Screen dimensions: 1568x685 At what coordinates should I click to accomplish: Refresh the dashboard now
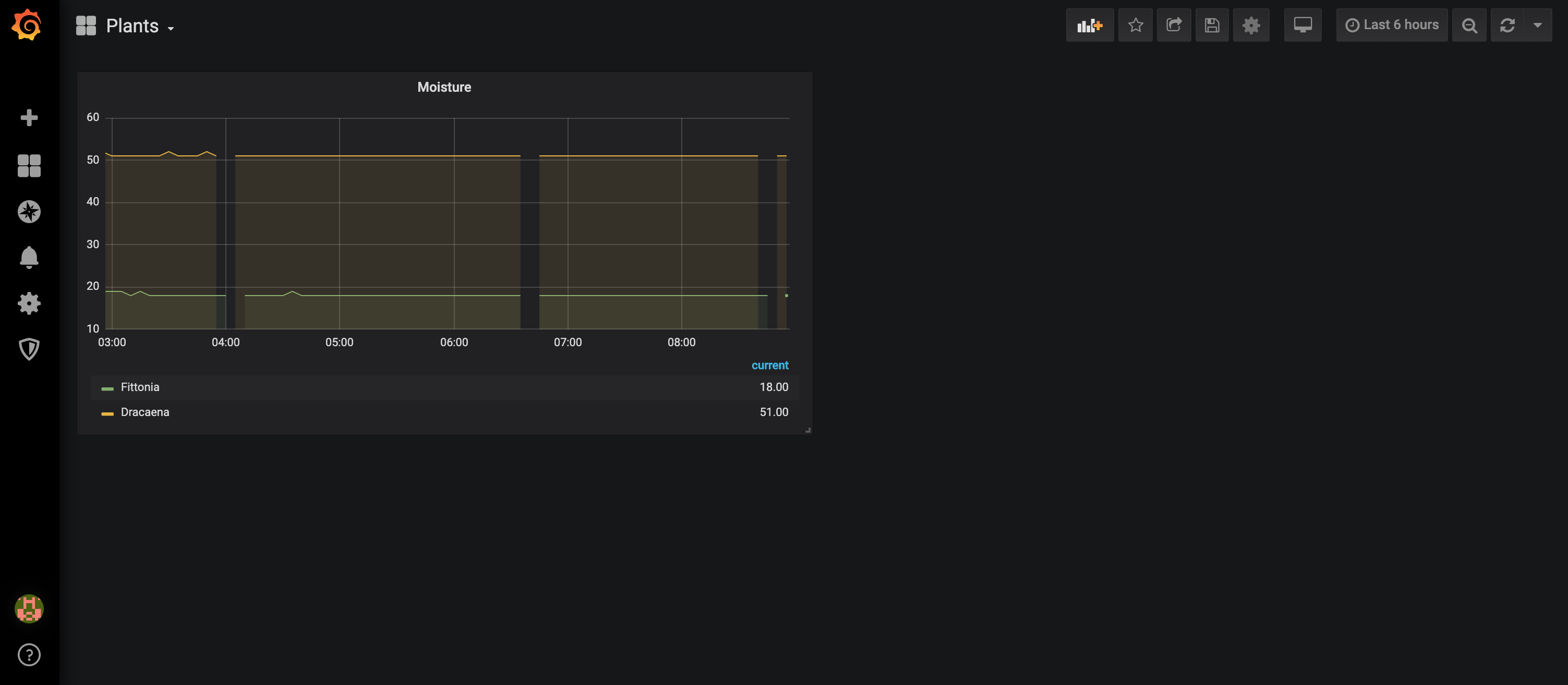pyautogui.click(x=1507, y=25)
